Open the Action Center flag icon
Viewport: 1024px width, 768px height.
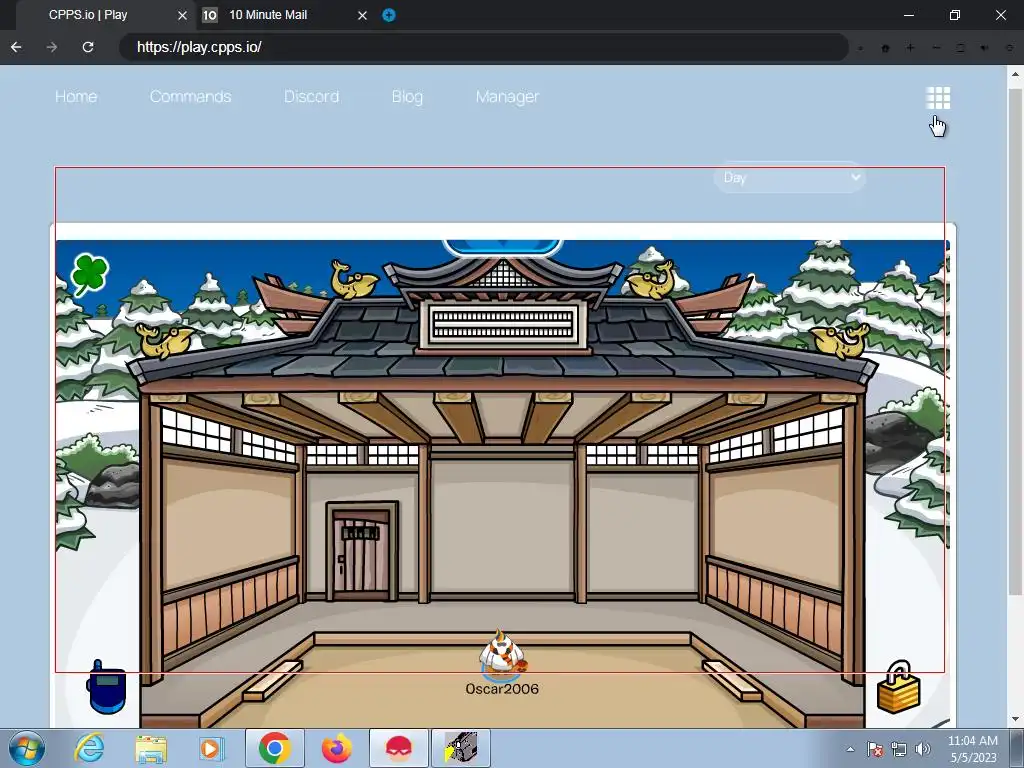[875, 749]
